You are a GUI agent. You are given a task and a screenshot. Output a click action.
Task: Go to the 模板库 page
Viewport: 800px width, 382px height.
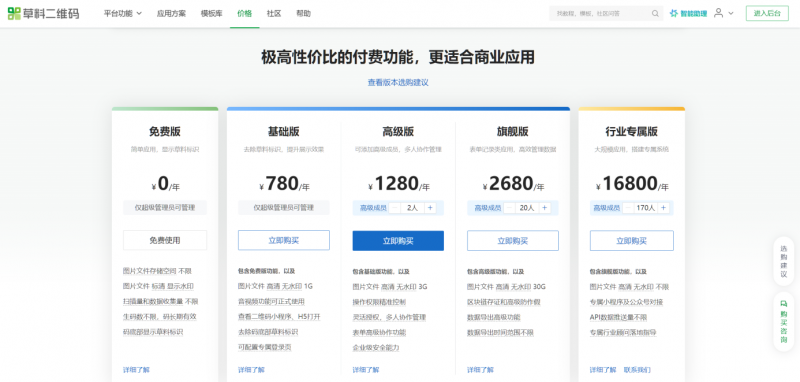click(x=211, y=14)
